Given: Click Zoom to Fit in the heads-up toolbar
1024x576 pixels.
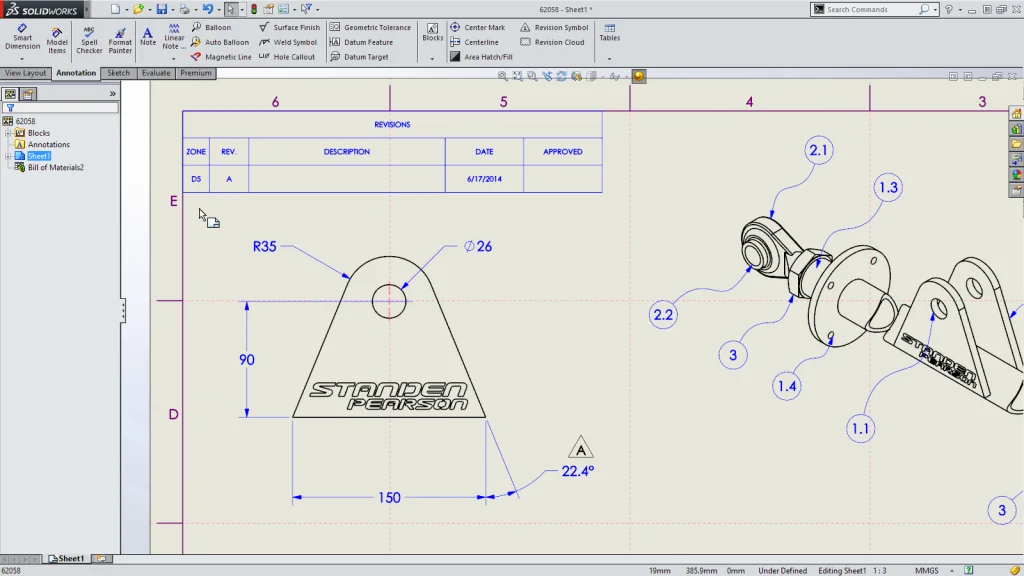Looking at the screenshot, I should (501, 74).
